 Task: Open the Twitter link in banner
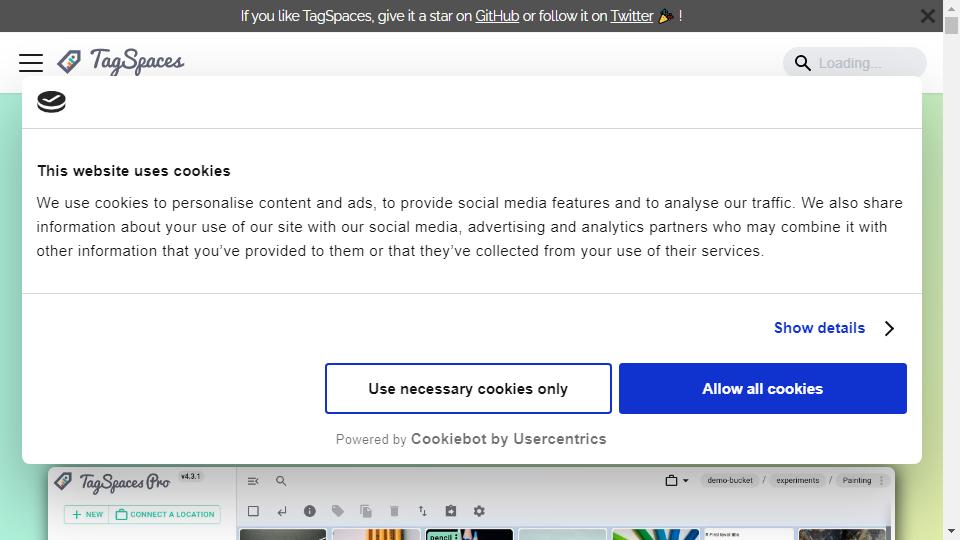pyautogui.click(x=632, y=16)
